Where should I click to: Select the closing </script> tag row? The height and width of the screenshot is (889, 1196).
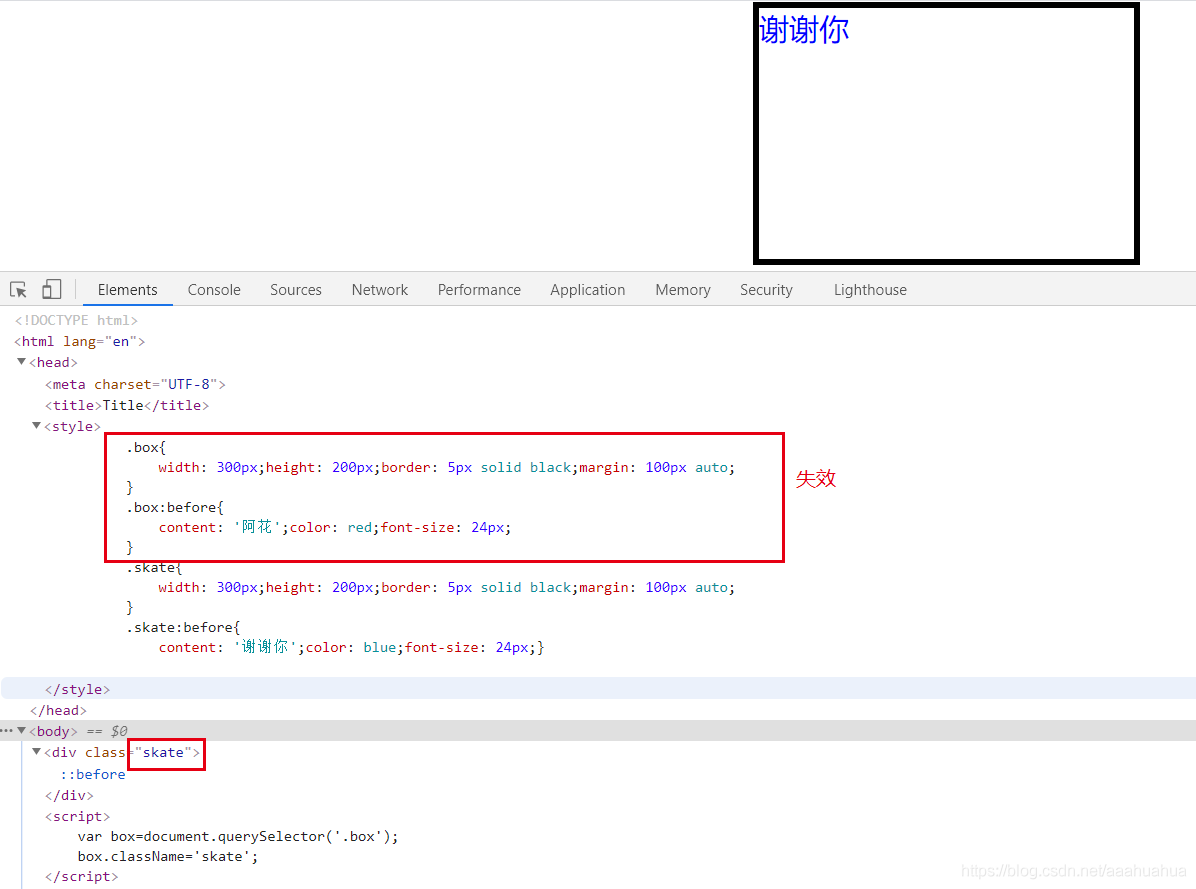coord(82,877)
